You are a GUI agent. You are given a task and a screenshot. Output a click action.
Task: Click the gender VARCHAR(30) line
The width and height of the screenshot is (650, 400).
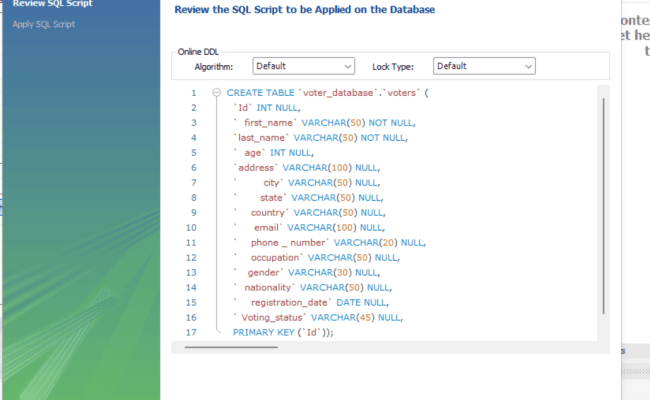click(x=307, y=272)
